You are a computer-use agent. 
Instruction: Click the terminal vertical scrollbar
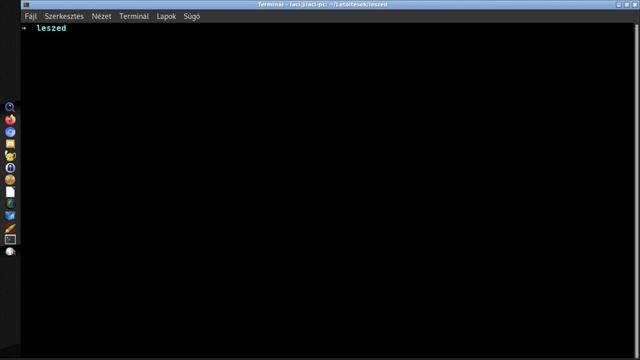[637, 190]
